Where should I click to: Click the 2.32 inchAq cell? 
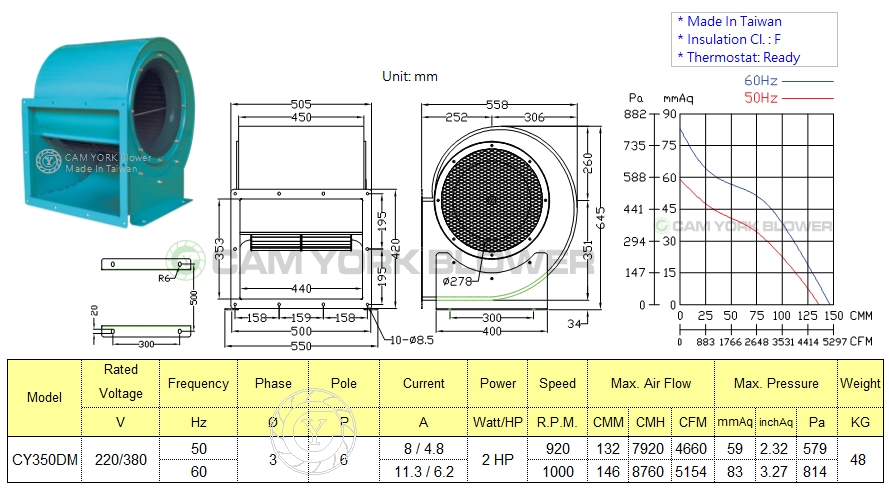(x=774, y=449)
